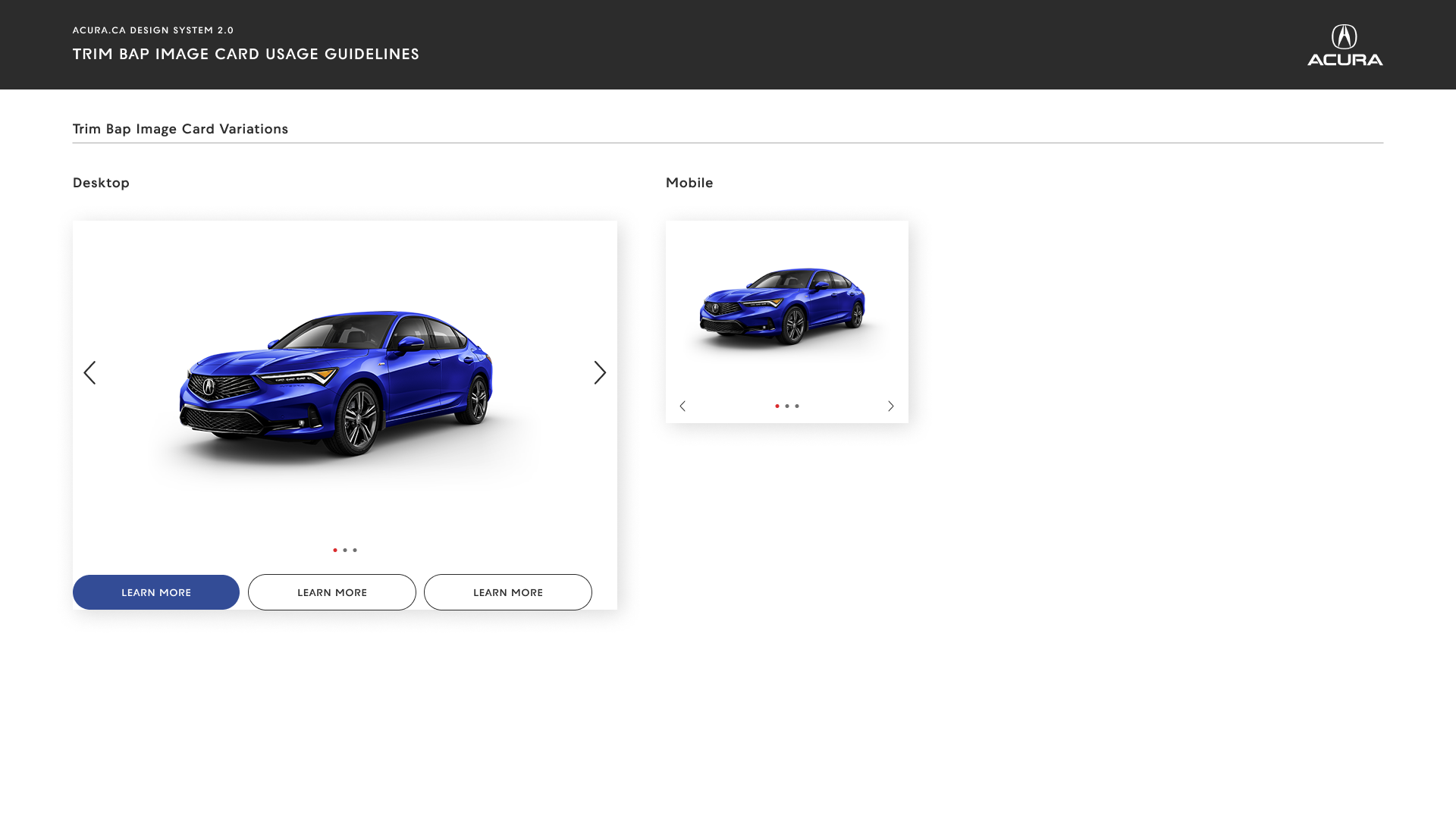This screenshot has height=819, width=1456.
Task: Click the Acura logo in the header
Action: 1345,45
